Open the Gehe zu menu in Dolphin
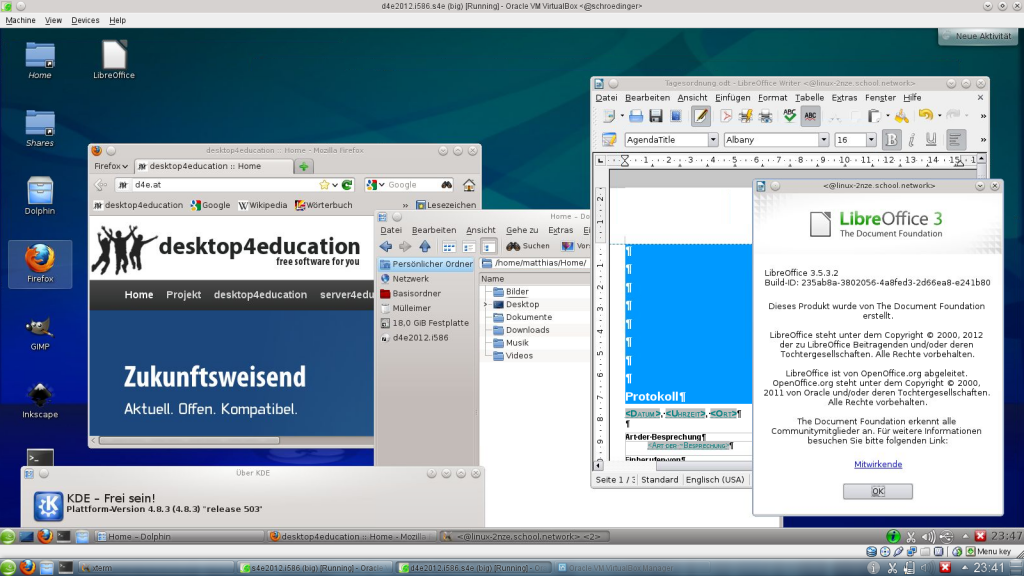 [522, 230]
